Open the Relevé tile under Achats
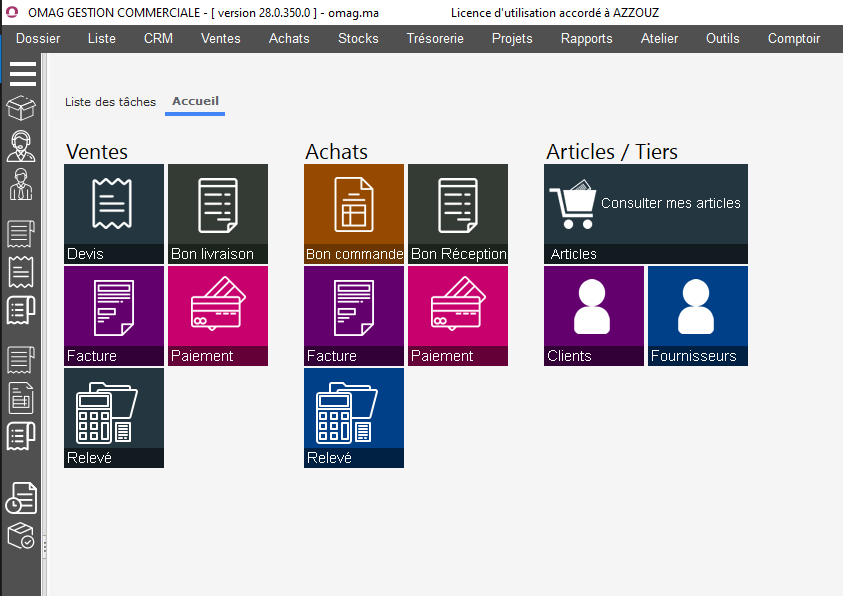Viewport: 843px width, 596px height. pyautogui.click(x=354, y=418)
